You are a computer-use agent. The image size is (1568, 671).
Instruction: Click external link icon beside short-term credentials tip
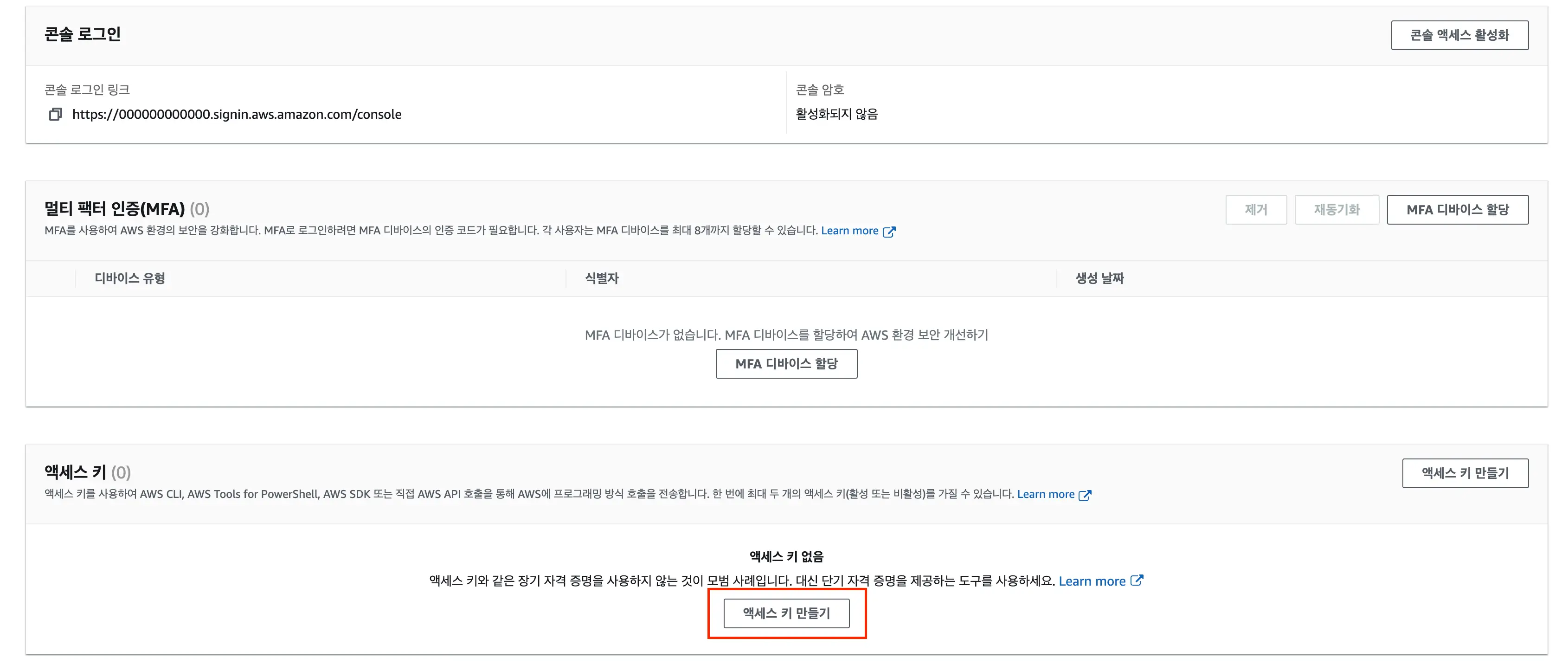(x=1137, y=580)
